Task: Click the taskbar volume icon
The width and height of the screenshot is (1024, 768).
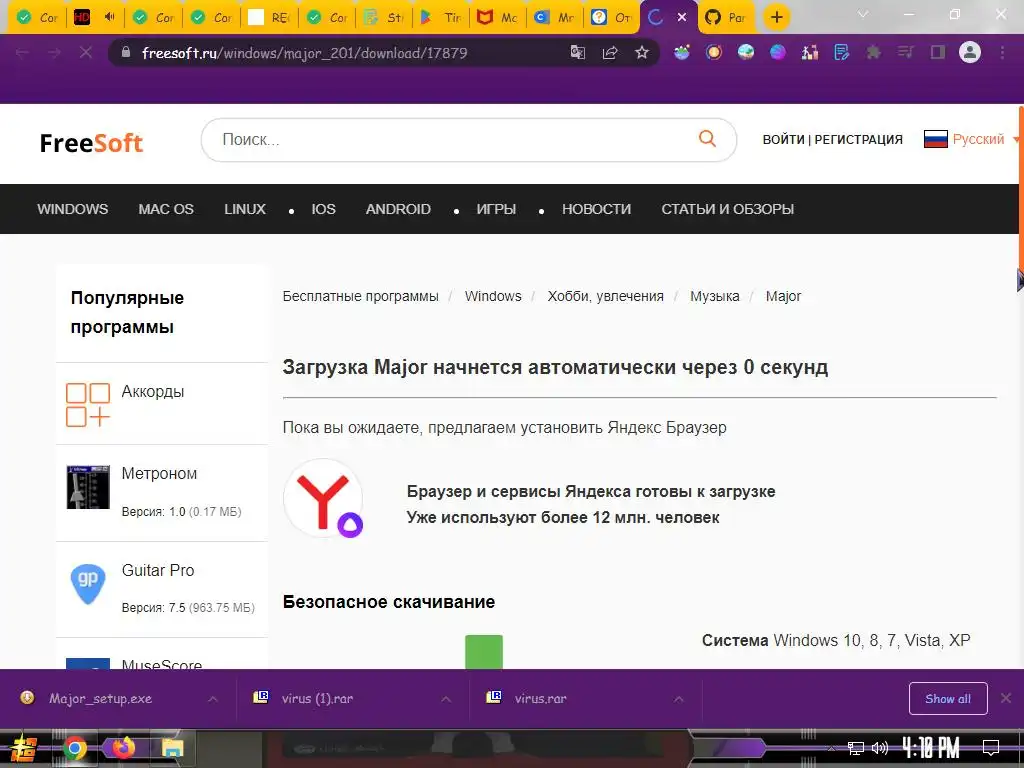Action: pyautogui.click(x=880, y=748)
